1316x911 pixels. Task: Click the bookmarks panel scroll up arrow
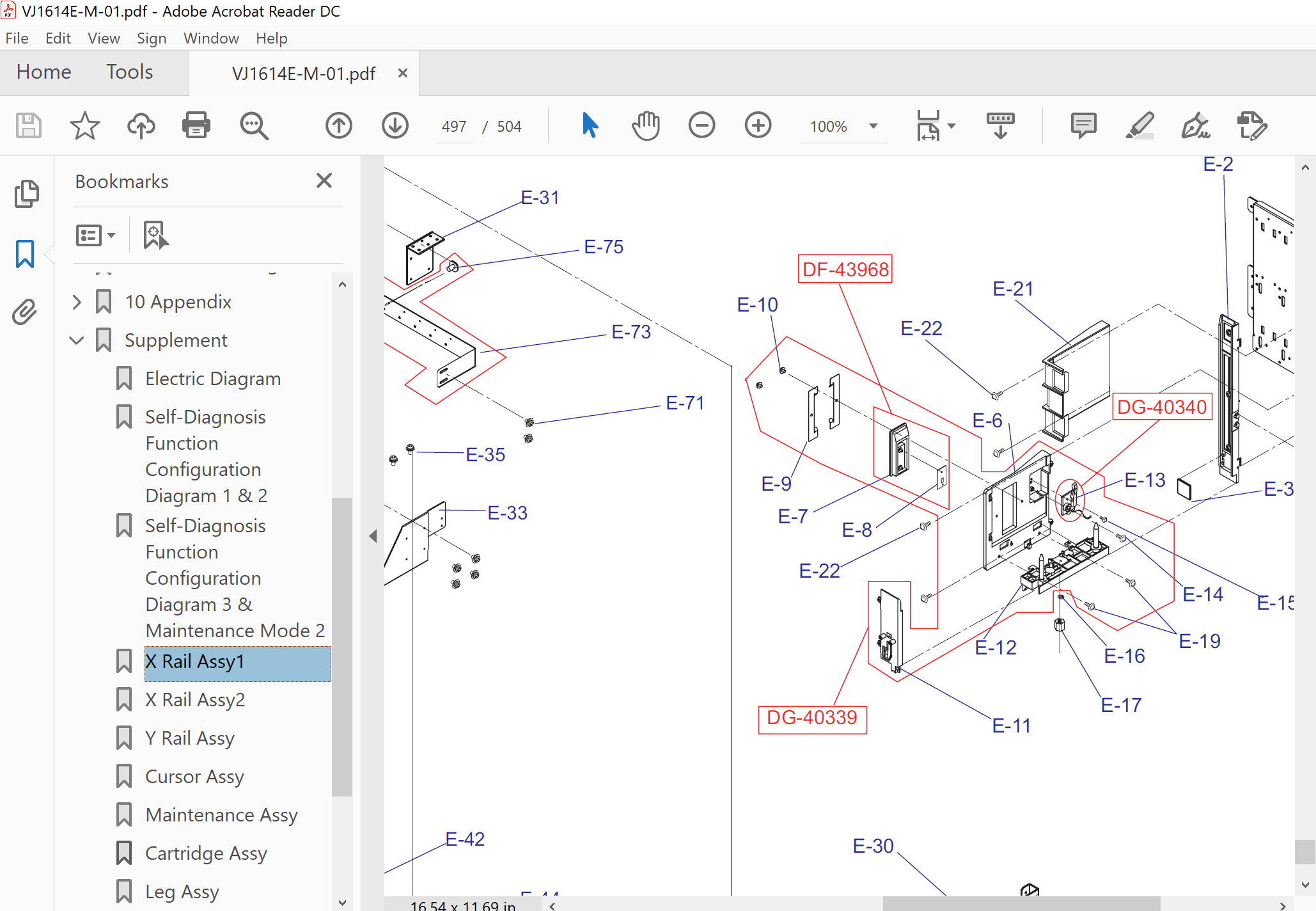tap(342, 285)
